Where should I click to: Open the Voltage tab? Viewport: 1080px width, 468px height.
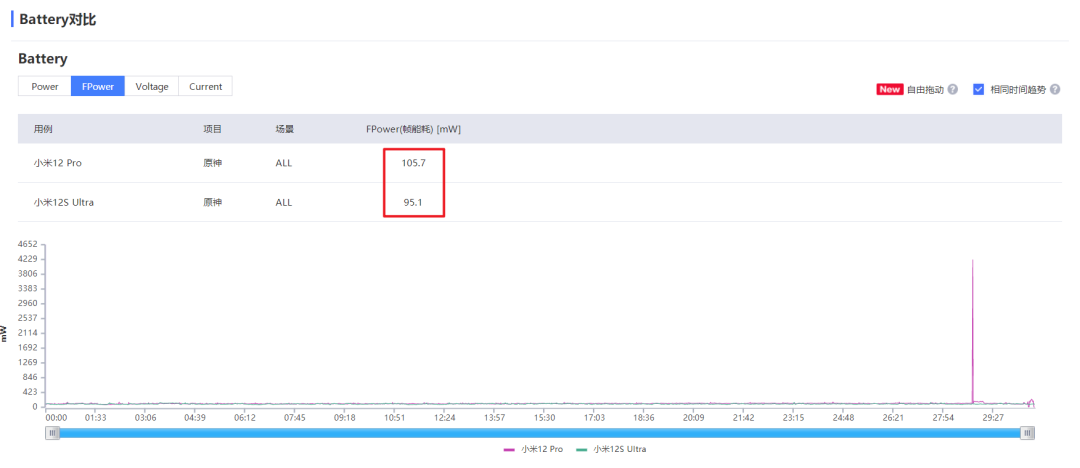[152, 87]
